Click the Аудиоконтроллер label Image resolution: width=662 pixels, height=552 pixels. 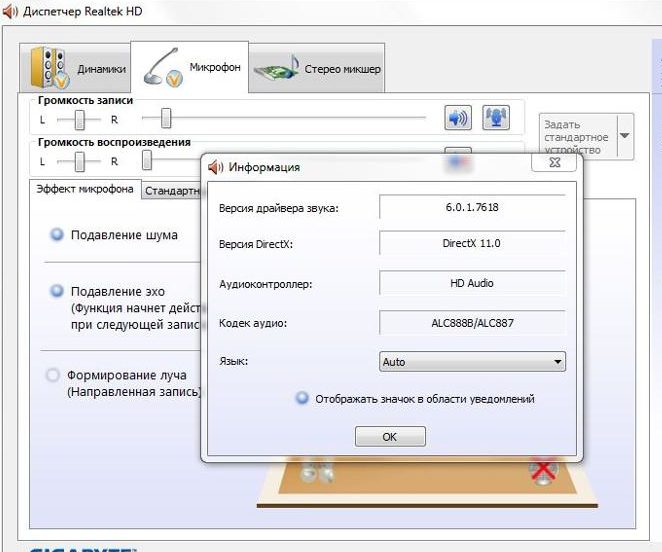pyautogui.click(x=266, y=284)
